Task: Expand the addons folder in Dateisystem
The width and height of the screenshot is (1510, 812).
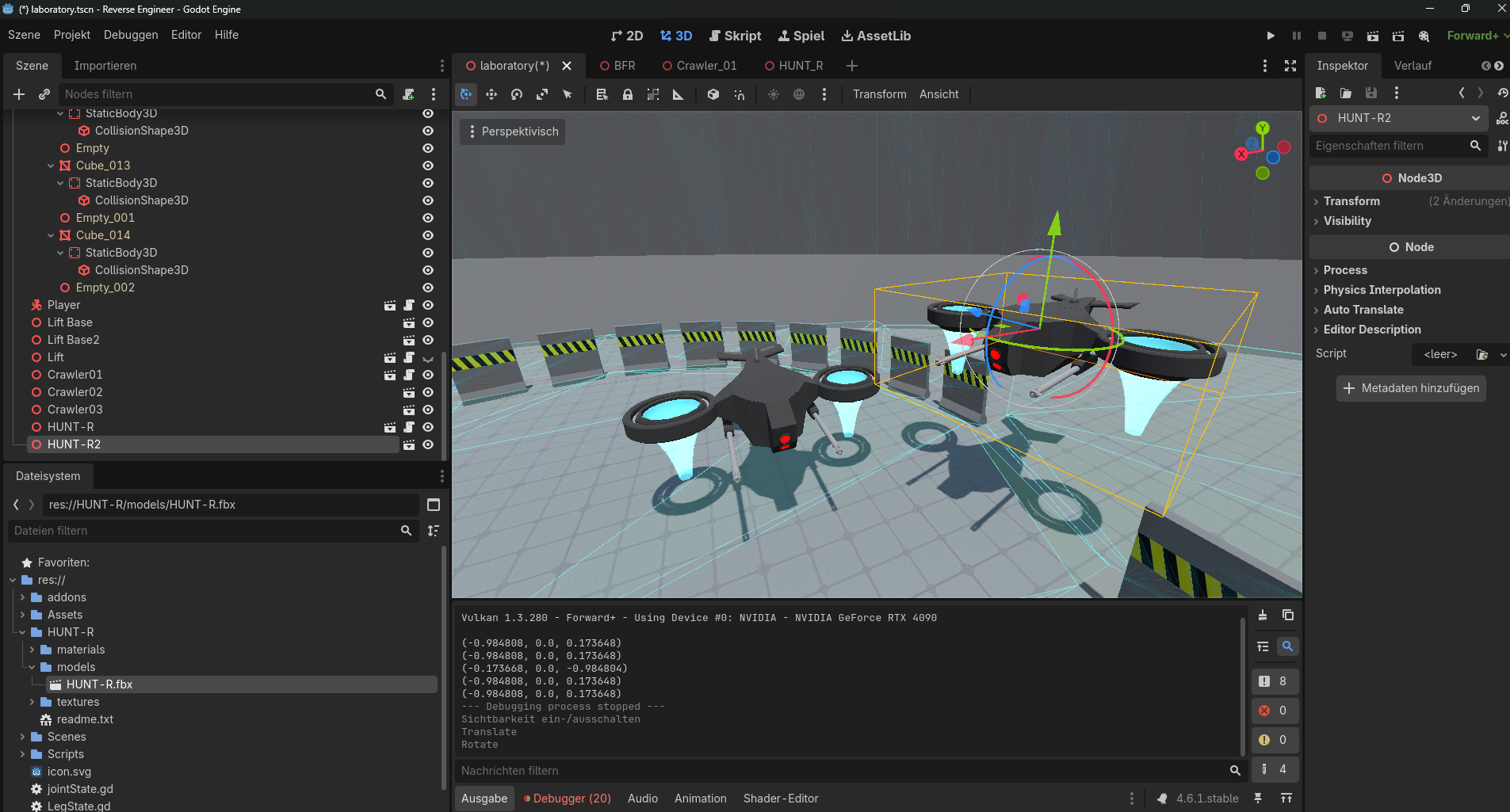Action: (x=22, y=597)
